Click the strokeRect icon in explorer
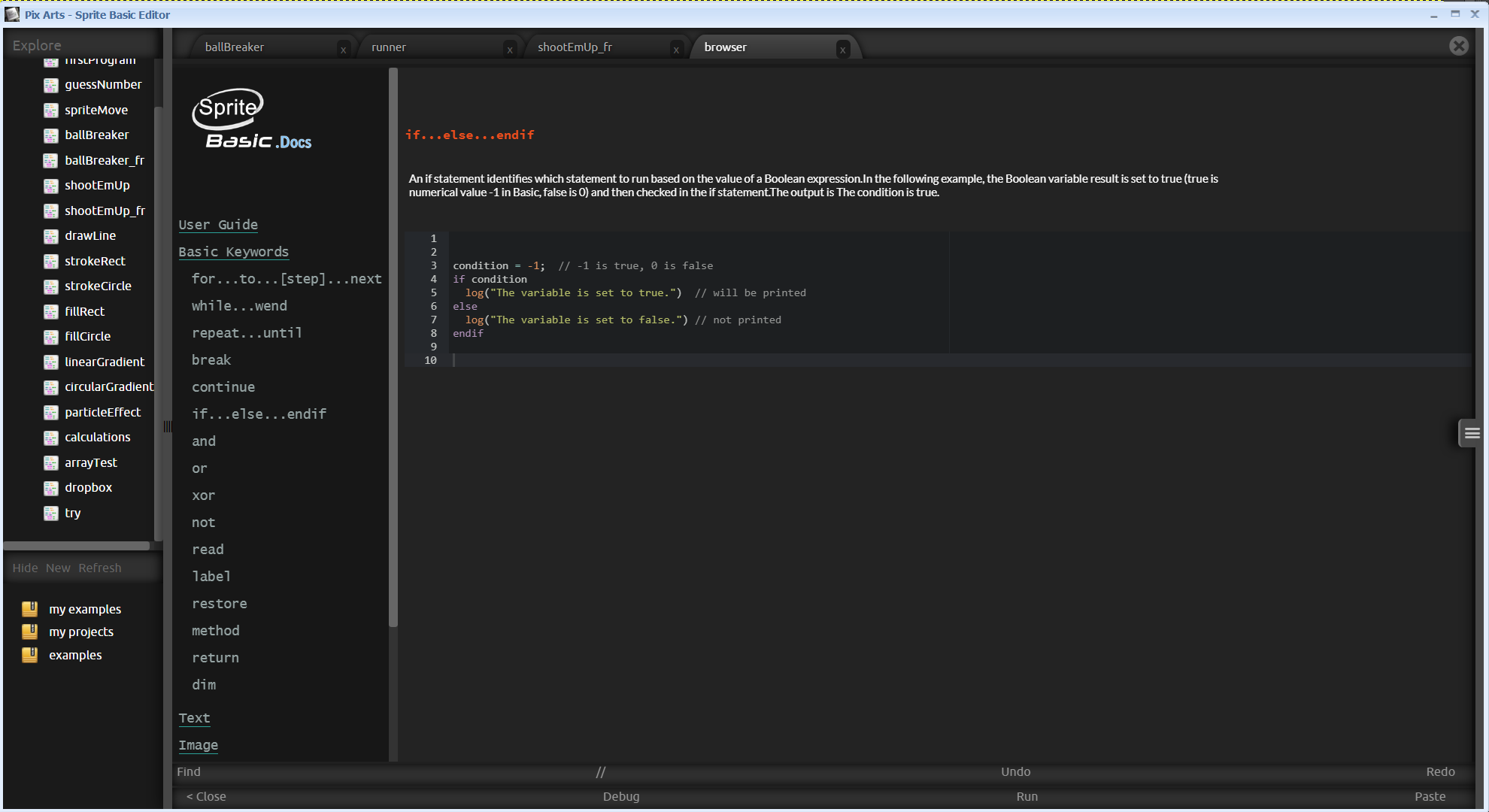The height and width of the screenshot is (812, 1489). (53, 261)
